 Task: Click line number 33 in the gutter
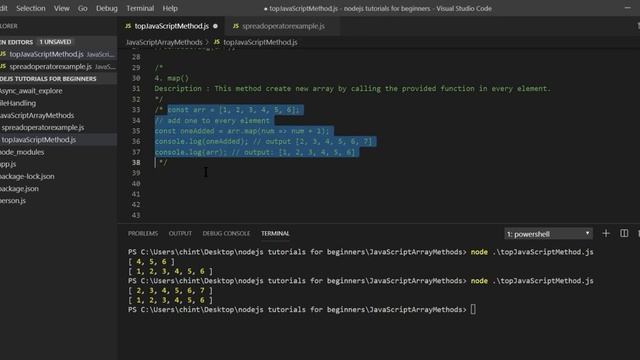pyautogui.click(x=136, y=110)
